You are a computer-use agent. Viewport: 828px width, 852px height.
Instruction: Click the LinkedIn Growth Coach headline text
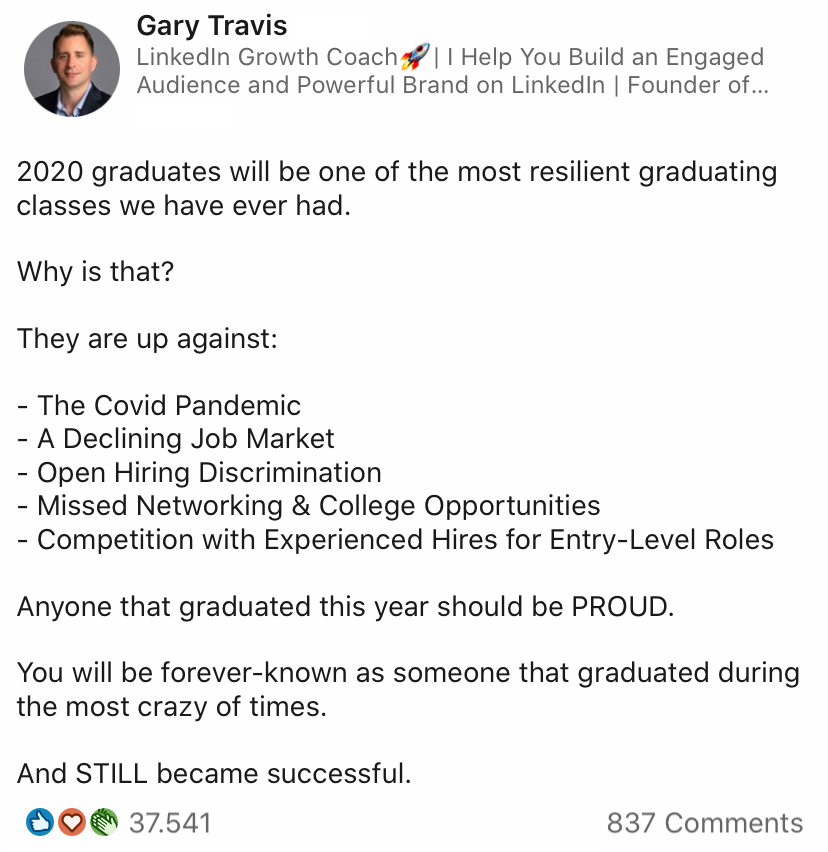point(267,57)
